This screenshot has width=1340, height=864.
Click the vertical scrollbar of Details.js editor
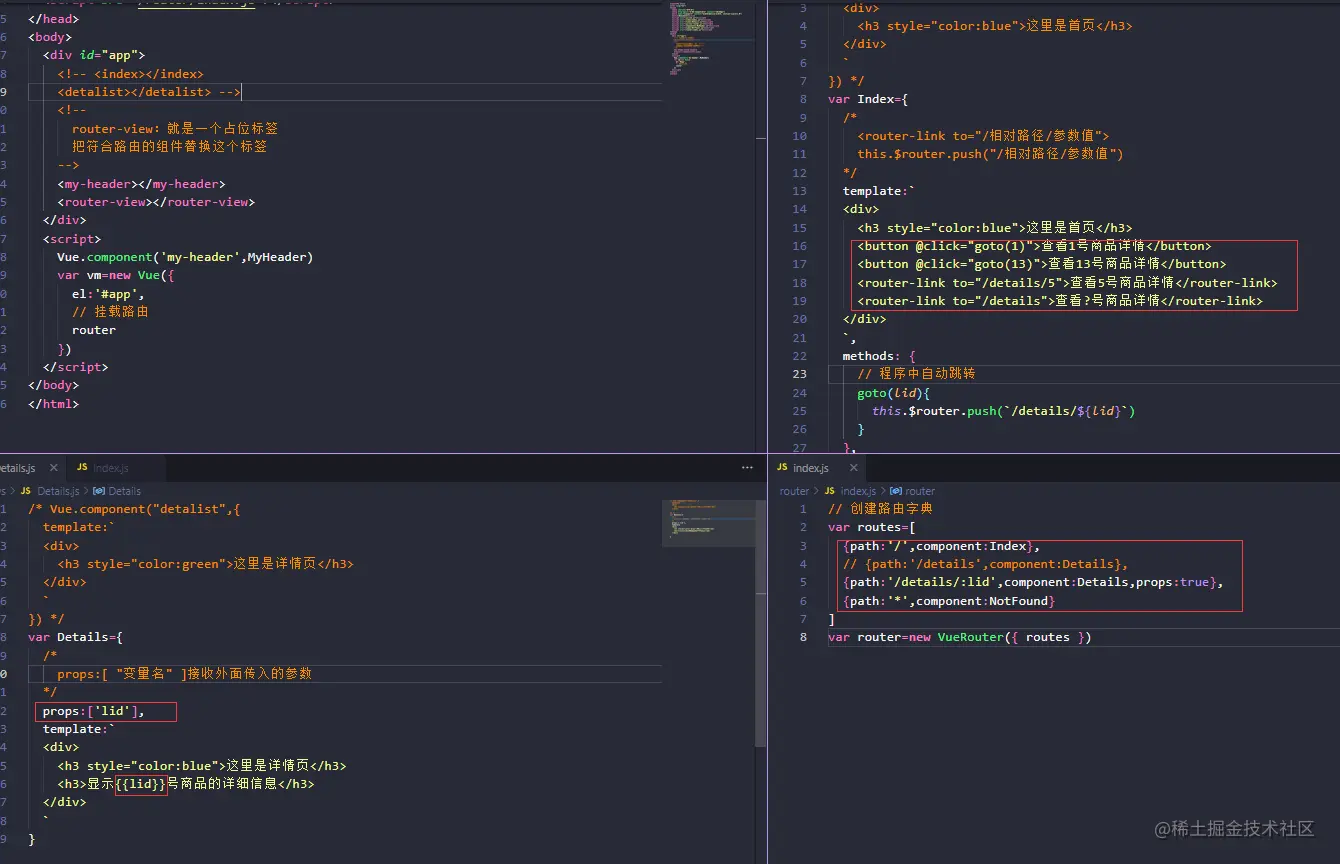[x=760, y=624]
